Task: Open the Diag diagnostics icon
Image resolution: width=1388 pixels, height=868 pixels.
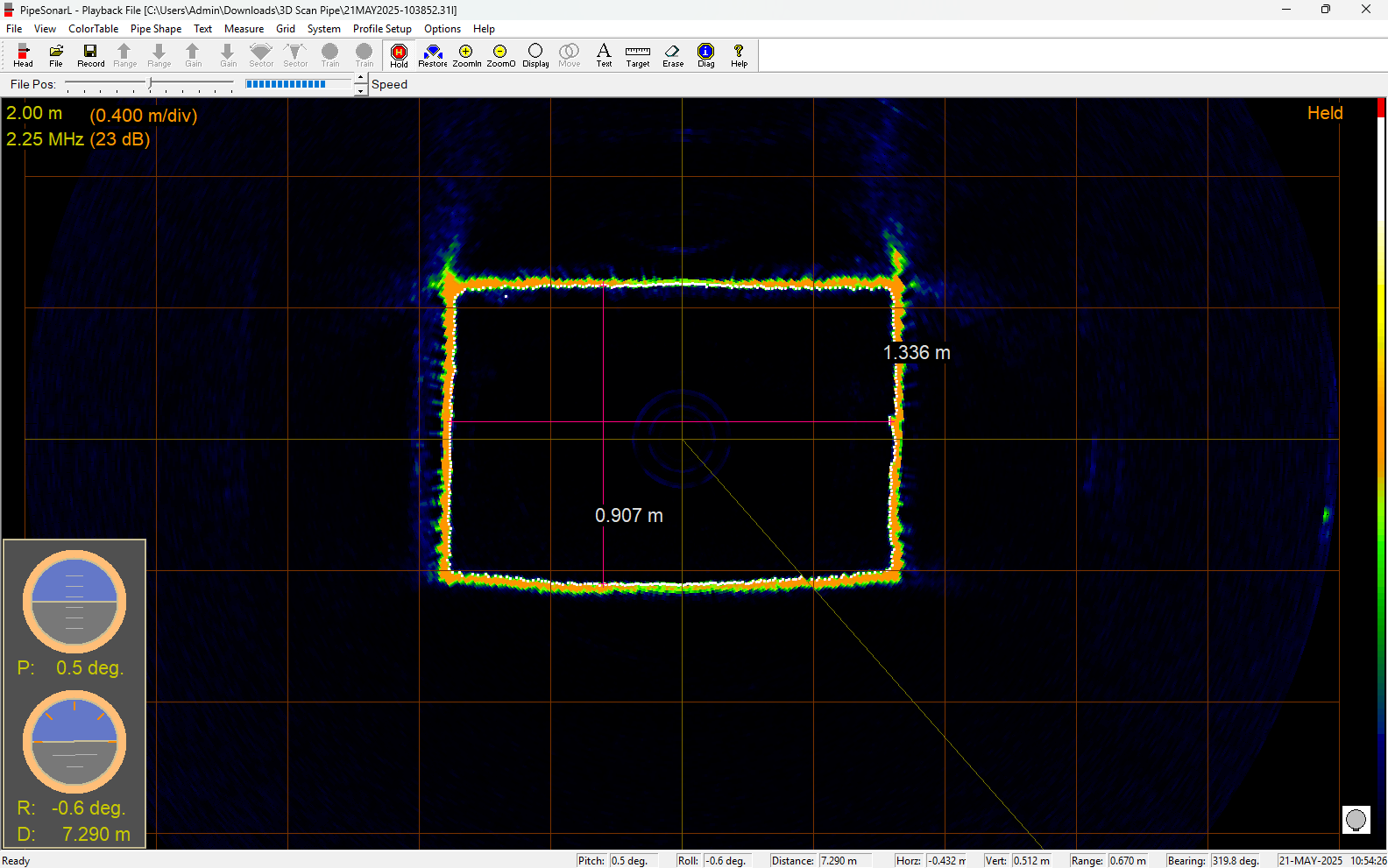Action: pyautogui.click(x=706, y=55)
